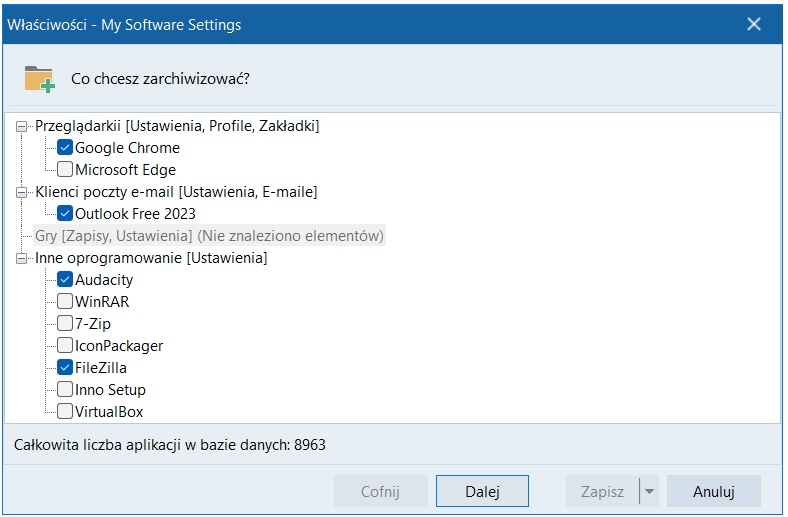Screen dimensions: 788x517
Task: Collapse the Inne oprogramowanie node
Action: pyautogui.click(x=22, y=258)
